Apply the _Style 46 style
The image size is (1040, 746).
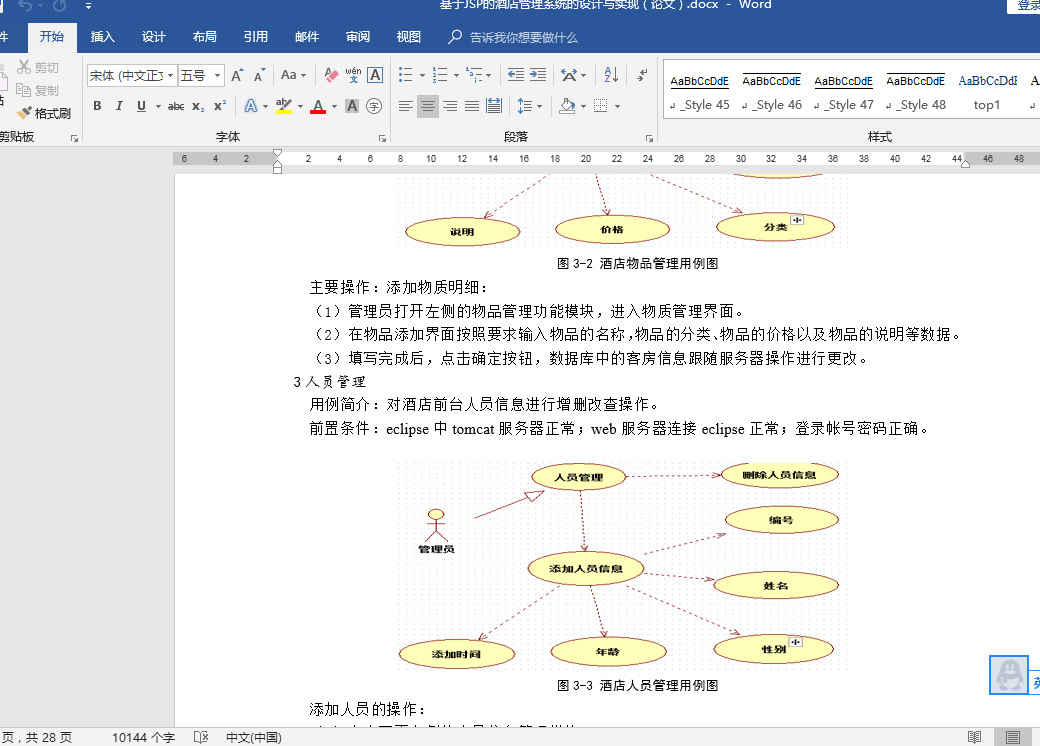[771, 92]
